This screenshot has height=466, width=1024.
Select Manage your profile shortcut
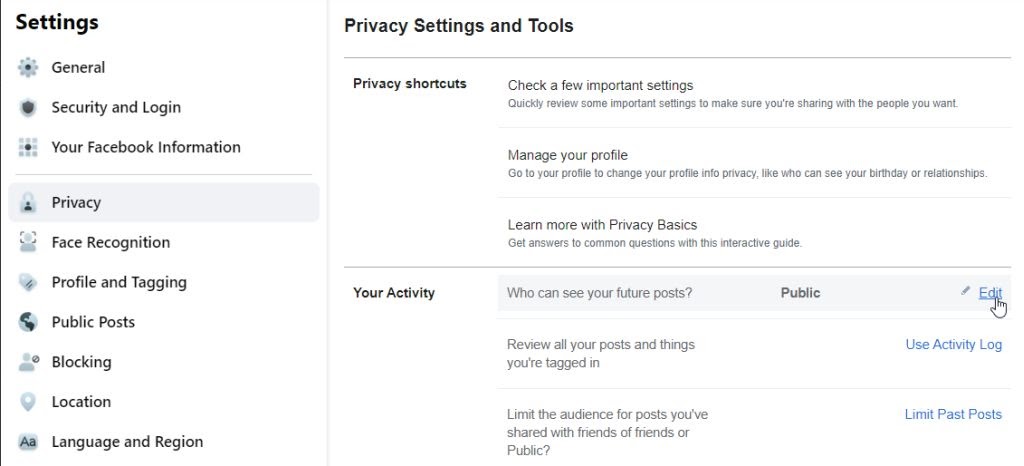(567, 156)
